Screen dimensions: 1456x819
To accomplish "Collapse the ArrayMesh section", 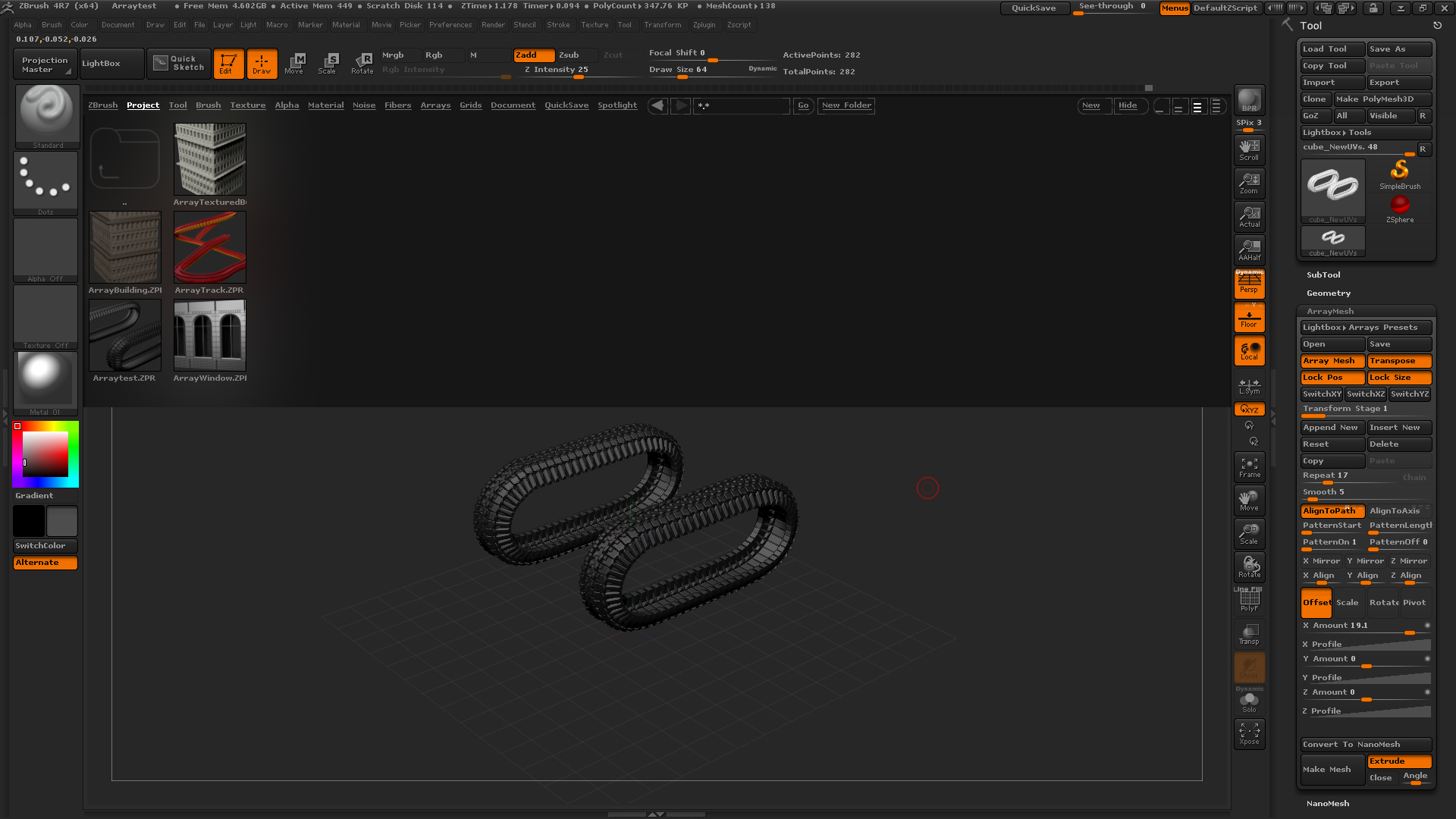I will pyautogui.click(x=1330, y=312).
